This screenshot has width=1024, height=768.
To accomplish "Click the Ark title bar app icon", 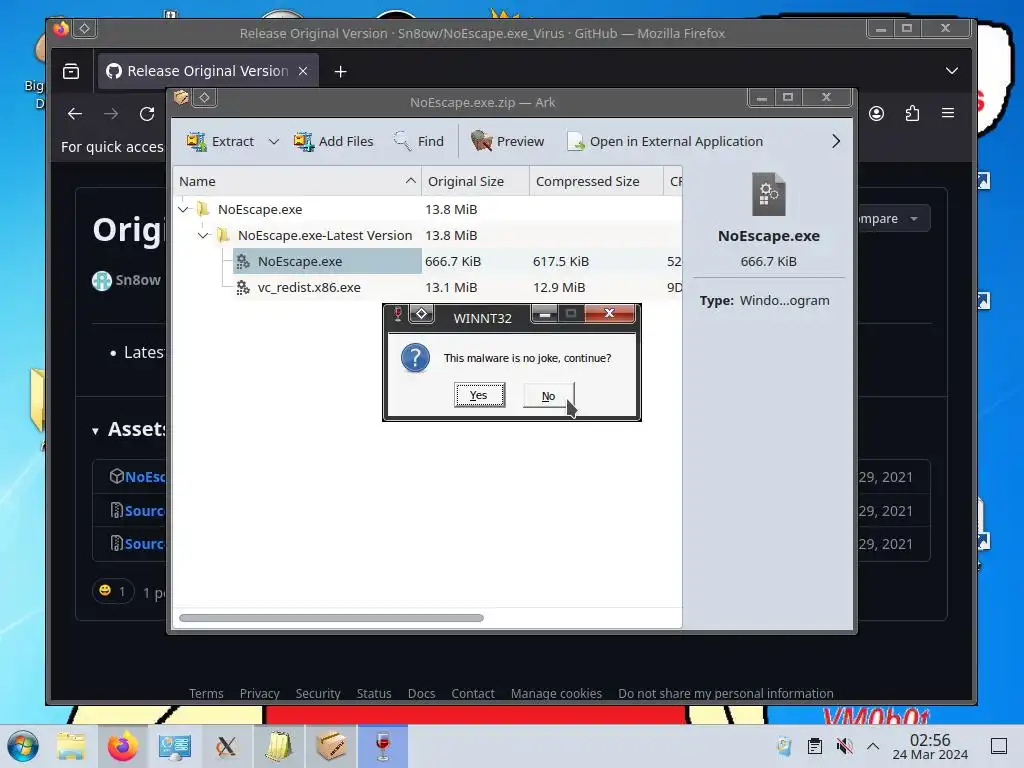I will click(x=181, y=98).
